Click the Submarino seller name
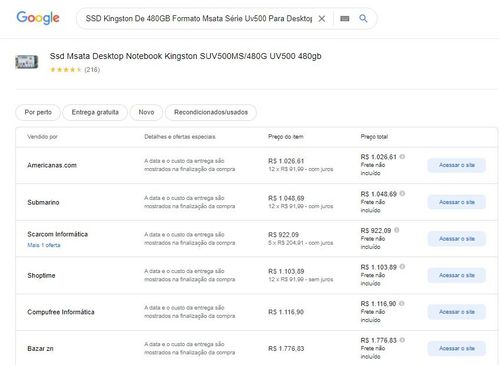Viewport: 500px width, 365px height. pos(43,202)
